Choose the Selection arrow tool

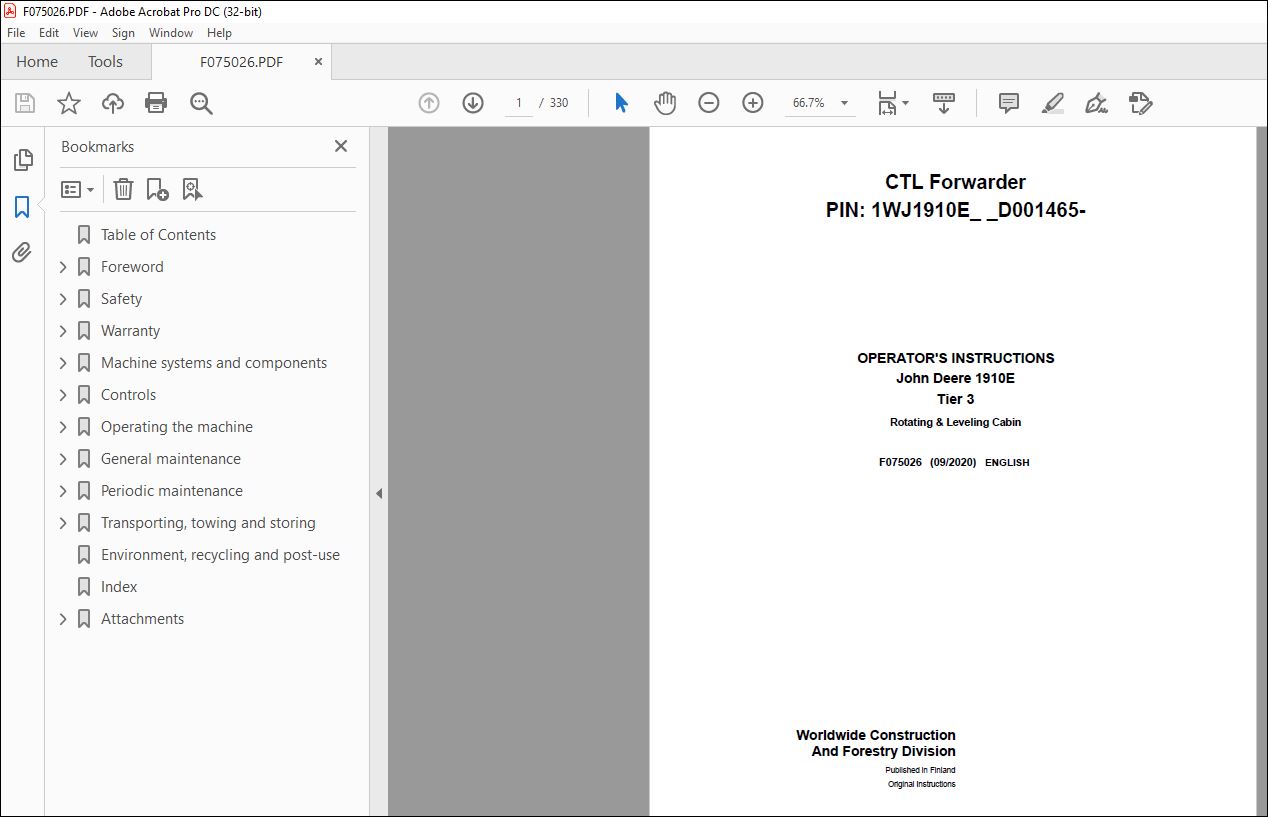621,103
